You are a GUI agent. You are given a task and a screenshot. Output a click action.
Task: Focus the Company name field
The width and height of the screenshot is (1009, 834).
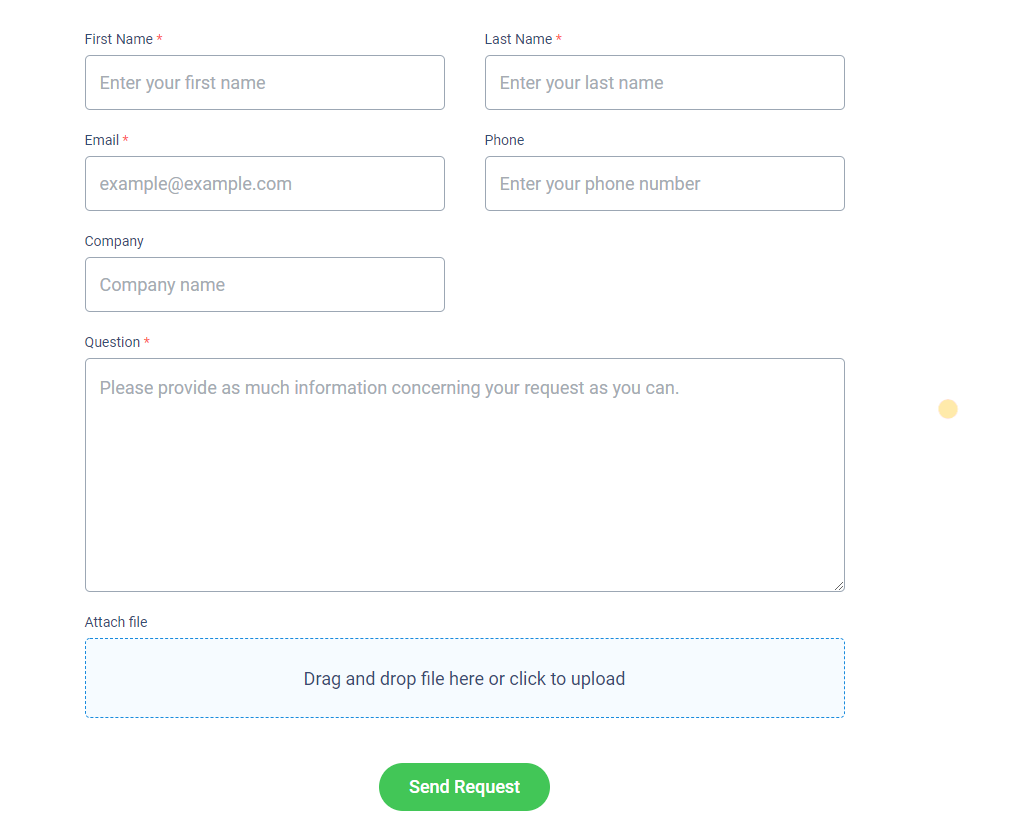[264, 285]
